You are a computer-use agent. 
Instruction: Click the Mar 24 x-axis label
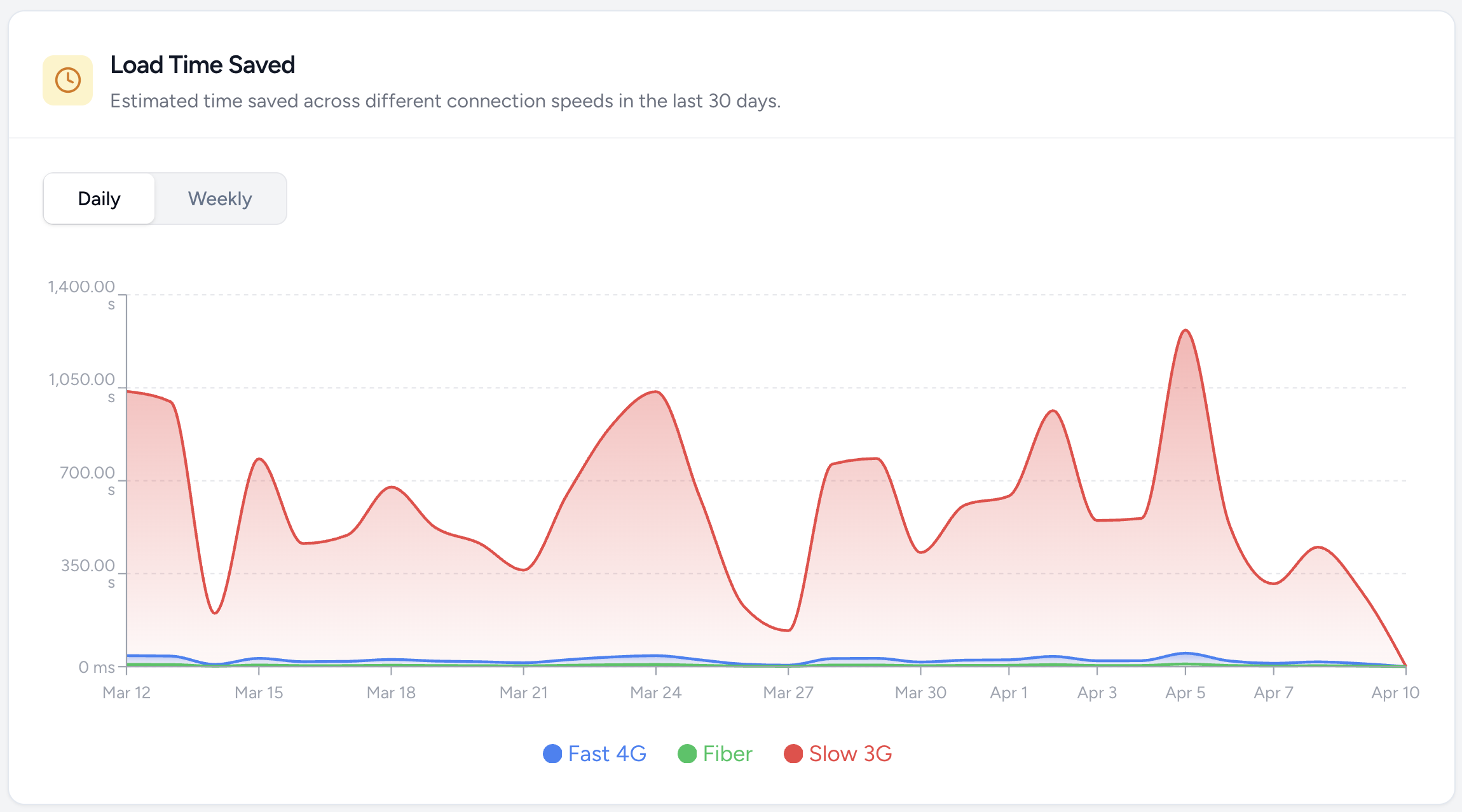pos(655,693)
